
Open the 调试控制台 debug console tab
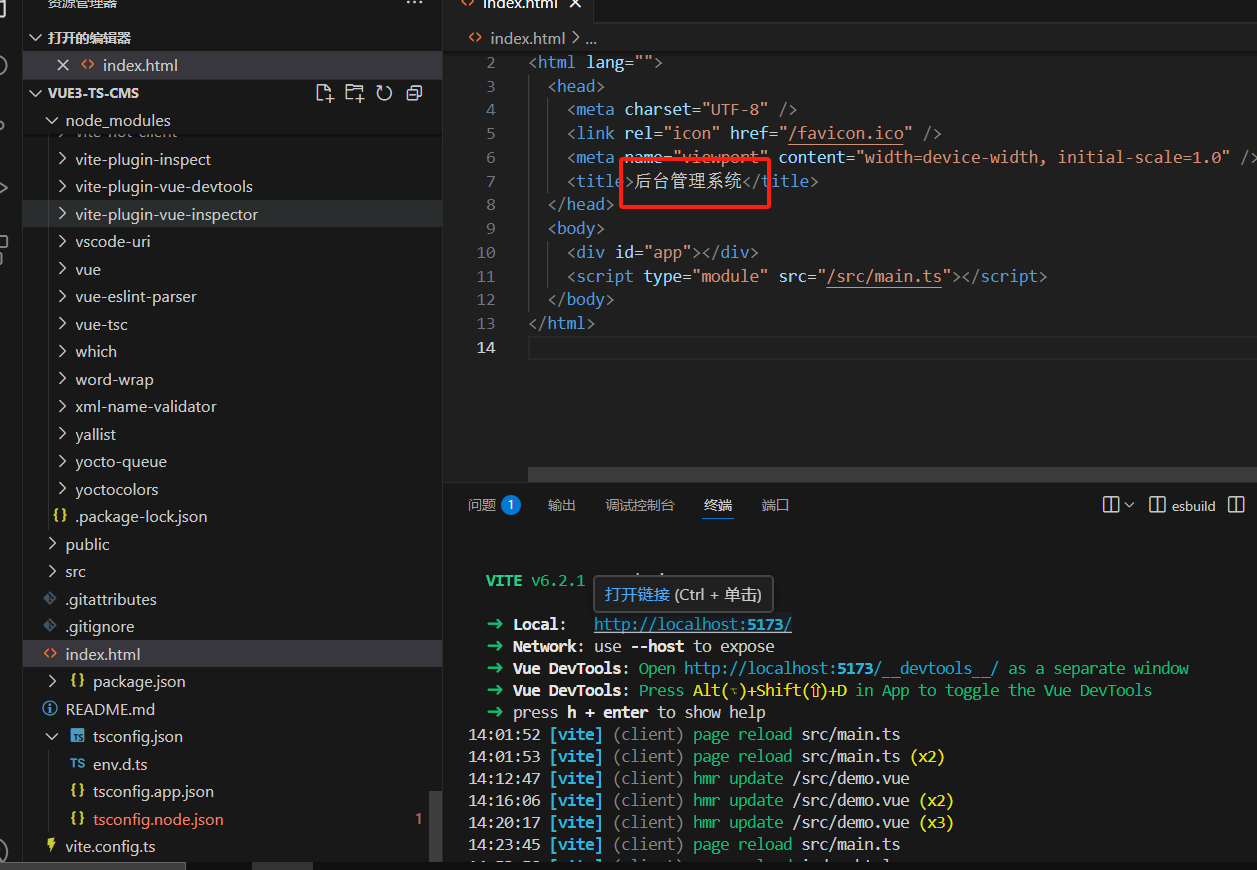(640, 505)
